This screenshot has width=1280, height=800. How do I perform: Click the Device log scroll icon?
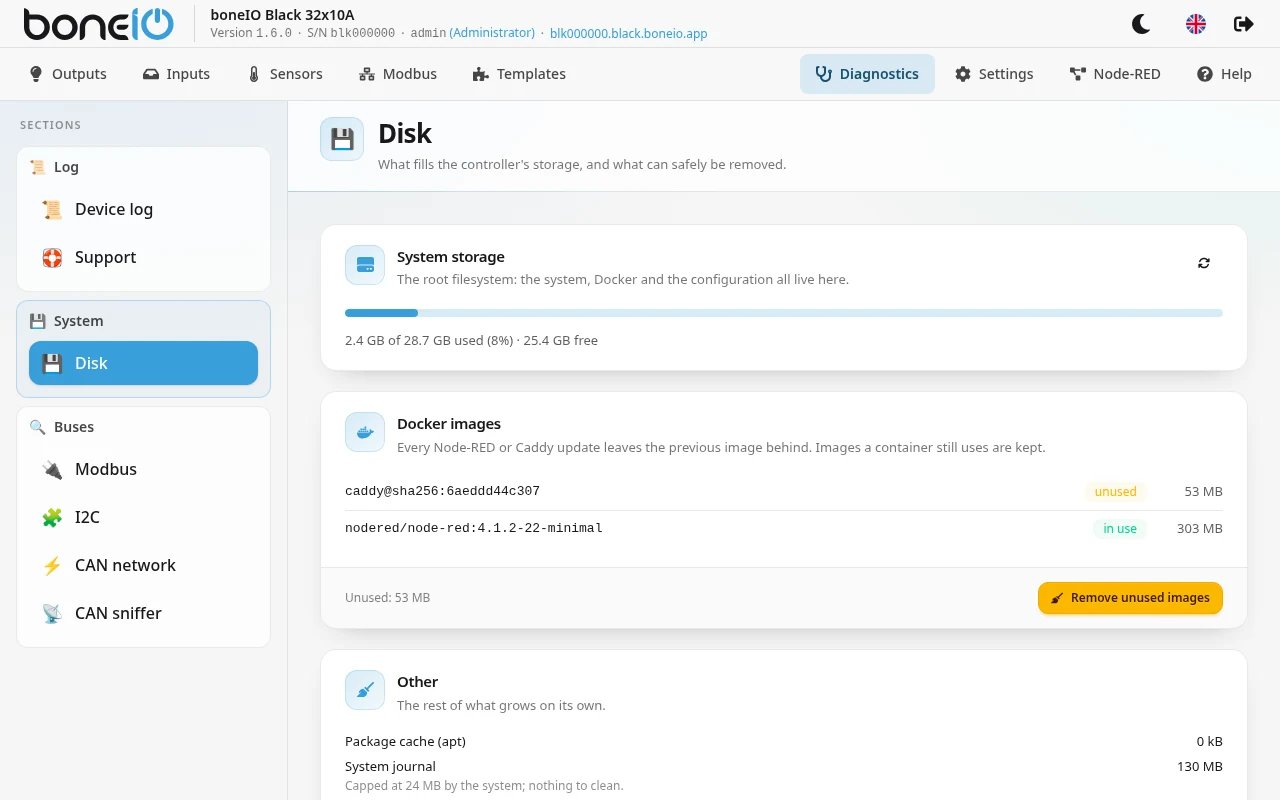click(x=52, y=210)
